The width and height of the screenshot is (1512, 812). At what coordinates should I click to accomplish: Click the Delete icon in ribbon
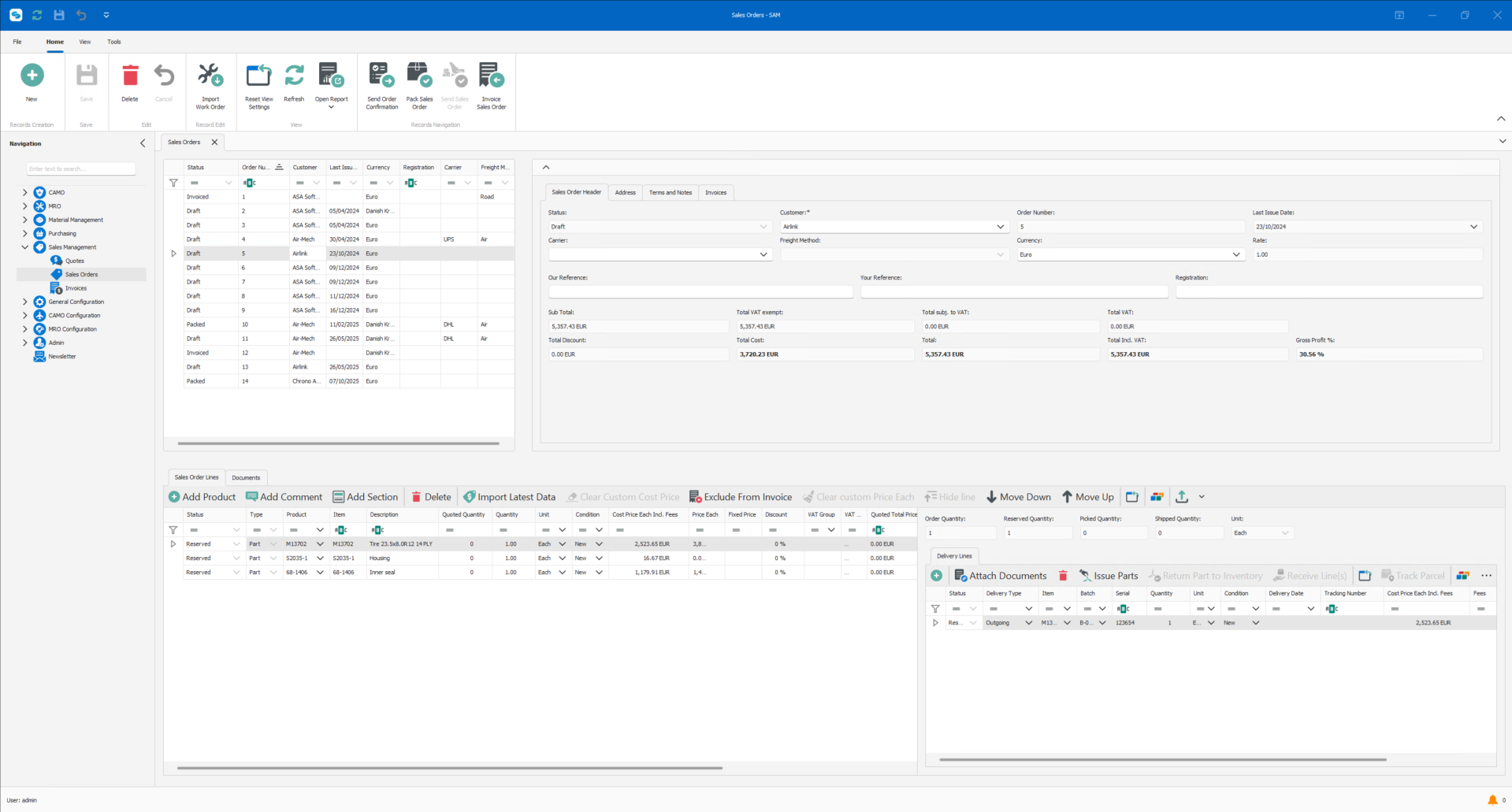click(x=130, y=76)
